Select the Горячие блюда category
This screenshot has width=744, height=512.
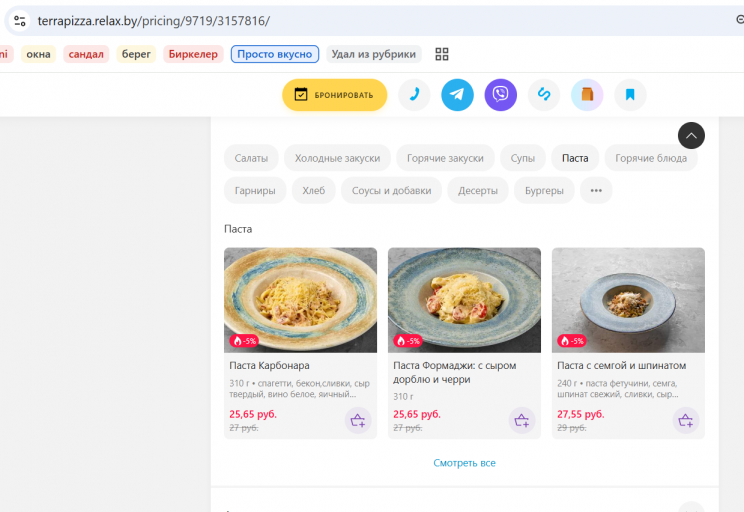[x=651, y=158]
